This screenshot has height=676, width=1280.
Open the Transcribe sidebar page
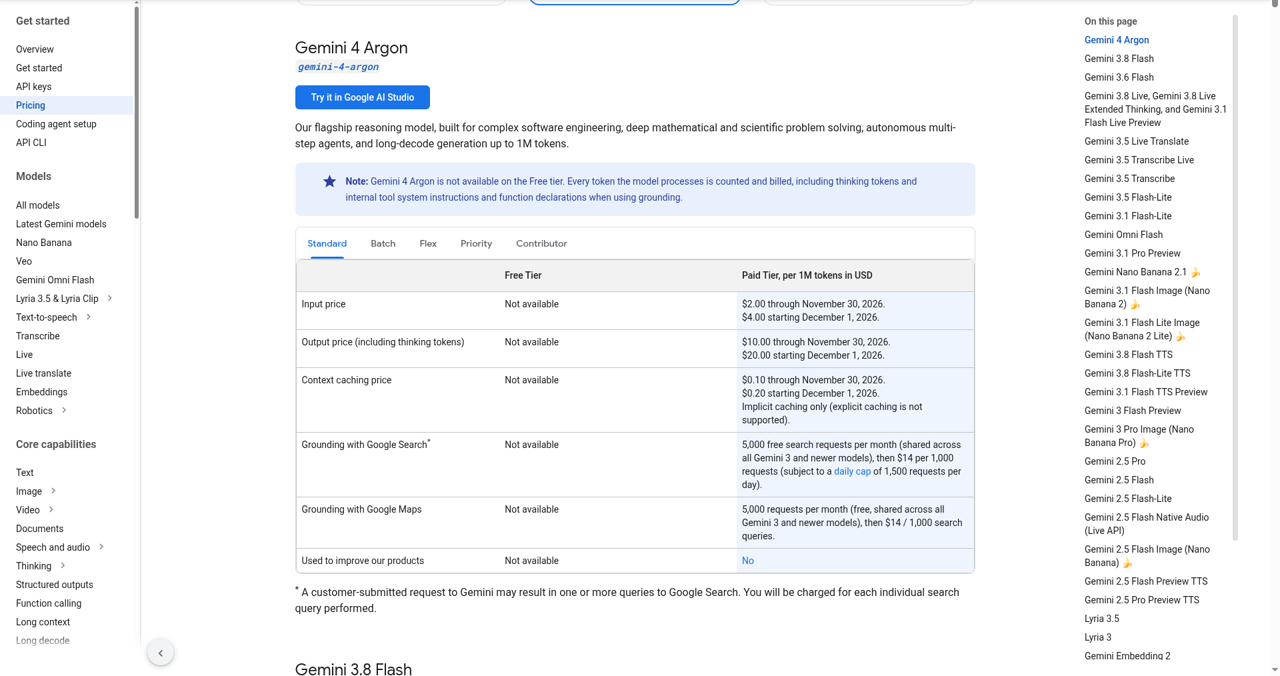coord(38,336)
